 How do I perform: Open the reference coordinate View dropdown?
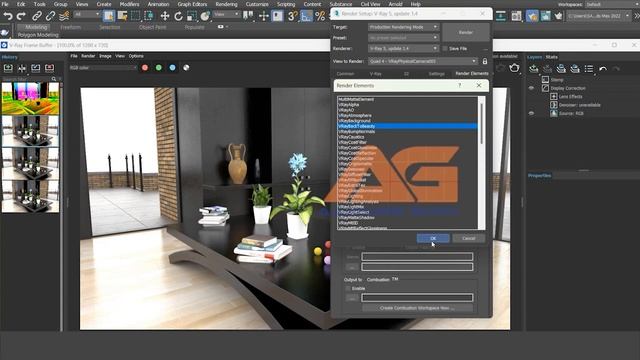click(227, 15)
